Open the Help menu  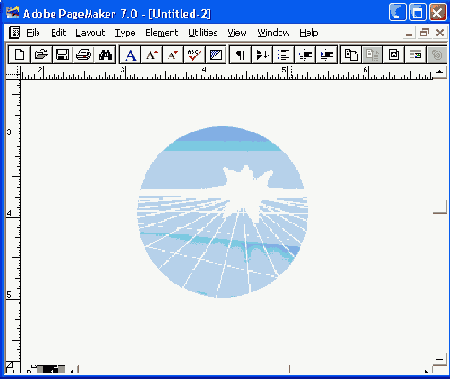tap(309, 33)
